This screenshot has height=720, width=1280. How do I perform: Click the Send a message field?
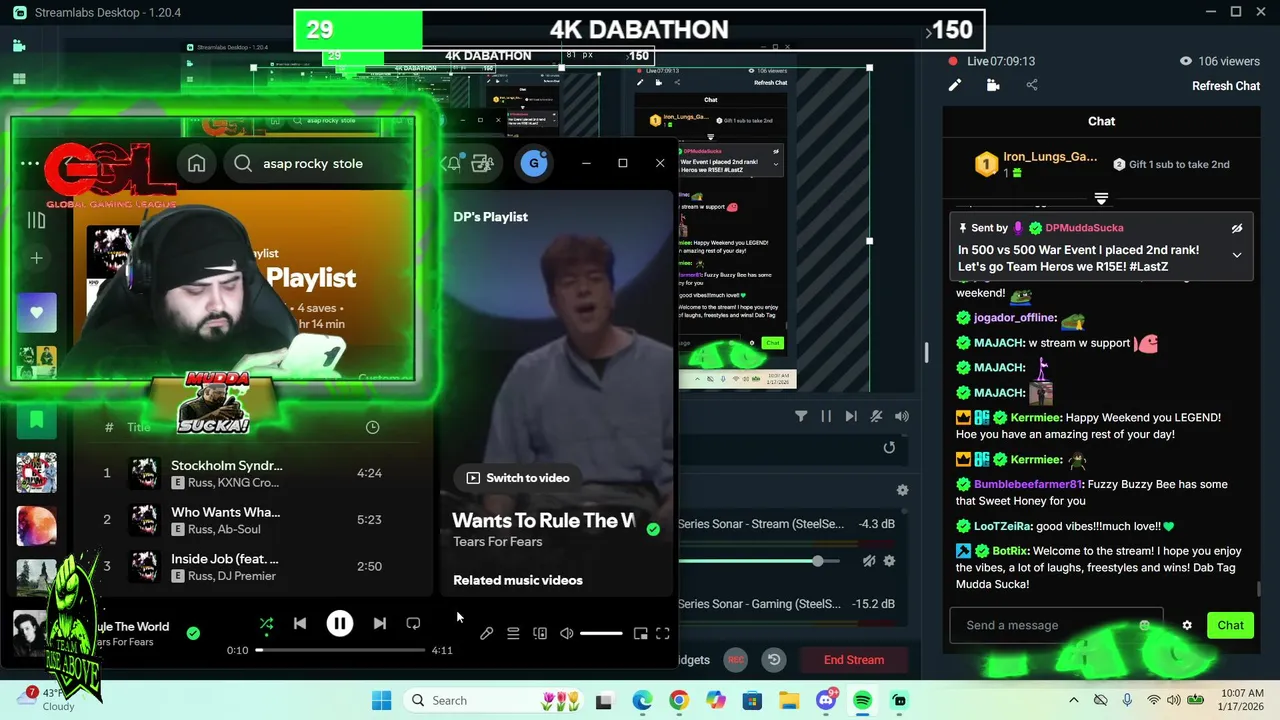click(x=1056, y=625)
